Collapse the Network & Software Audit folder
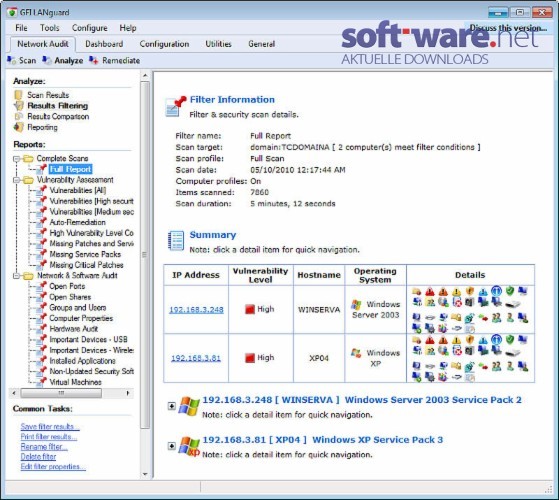This screenshot has width=559, height=500. click(x=16, y=276)
